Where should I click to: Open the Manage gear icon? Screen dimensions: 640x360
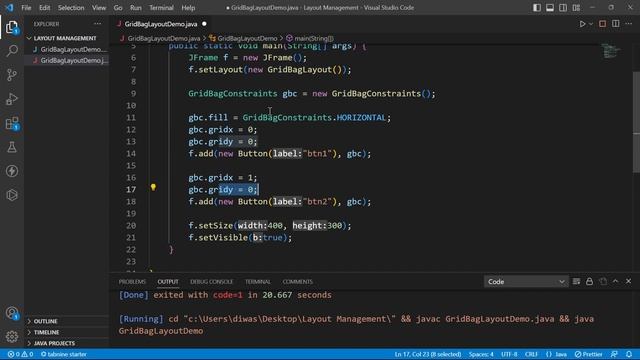[12, 337]
